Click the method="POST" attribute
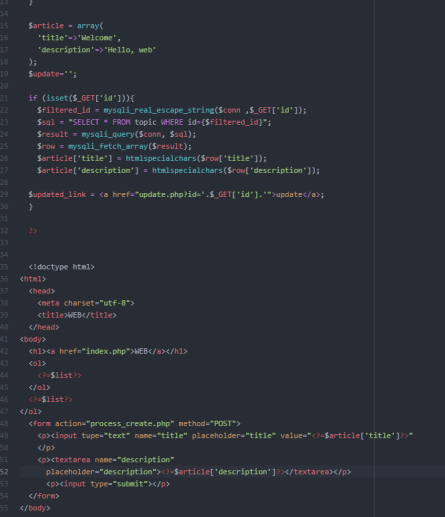 (x=207, y=424)
